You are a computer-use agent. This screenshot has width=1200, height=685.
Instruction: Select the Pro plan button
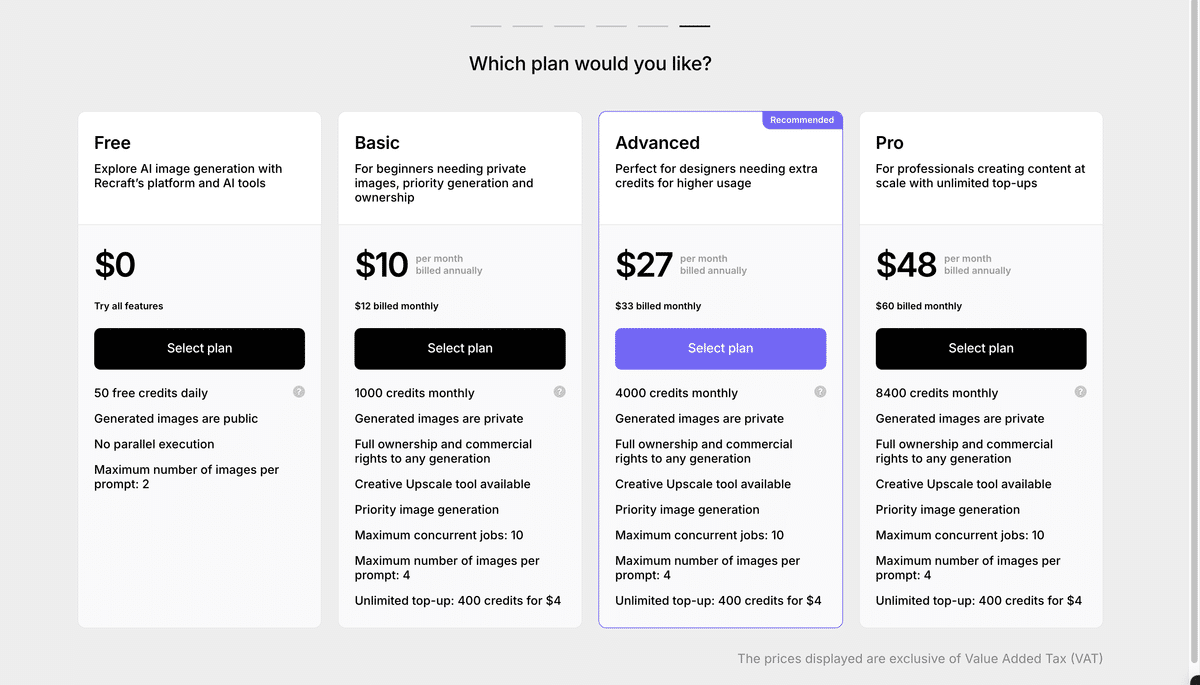click(x=981, y=348)
